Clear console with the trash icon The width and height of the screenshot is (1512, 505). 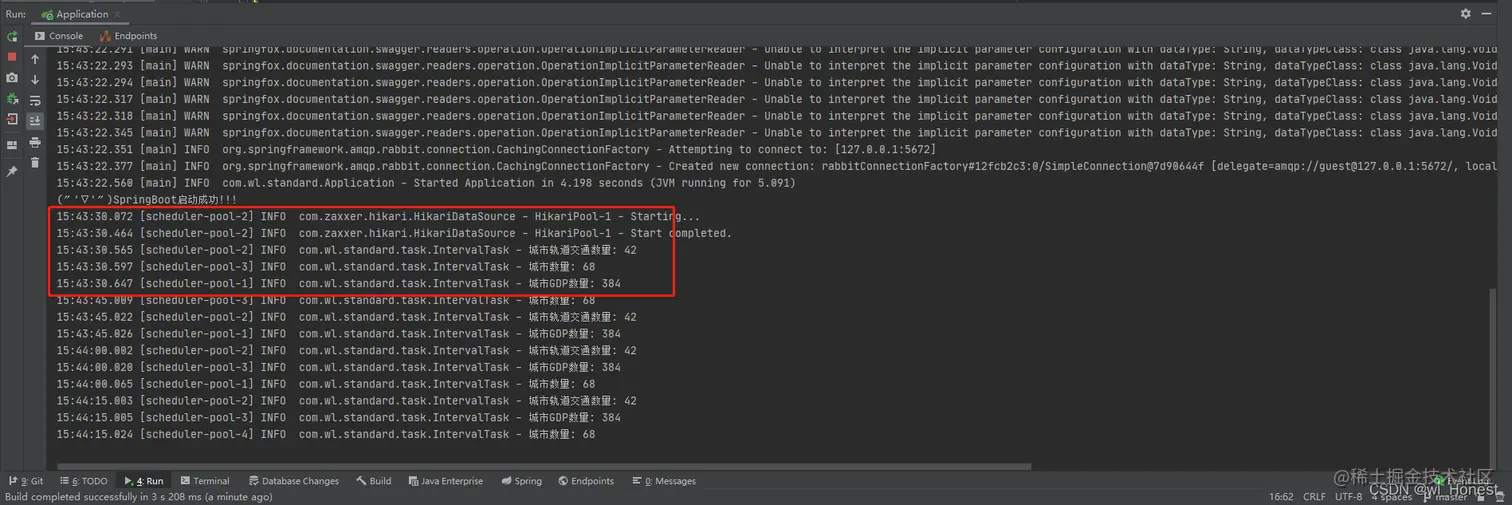pos(35,162)
